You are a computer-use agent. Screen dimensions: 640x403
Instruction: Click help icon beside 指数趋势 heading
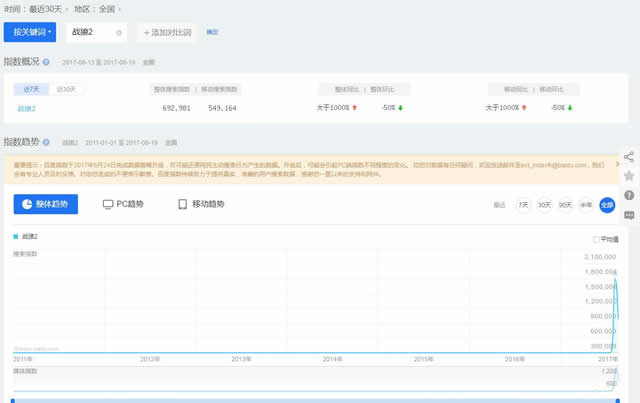(x=46, y=142)
